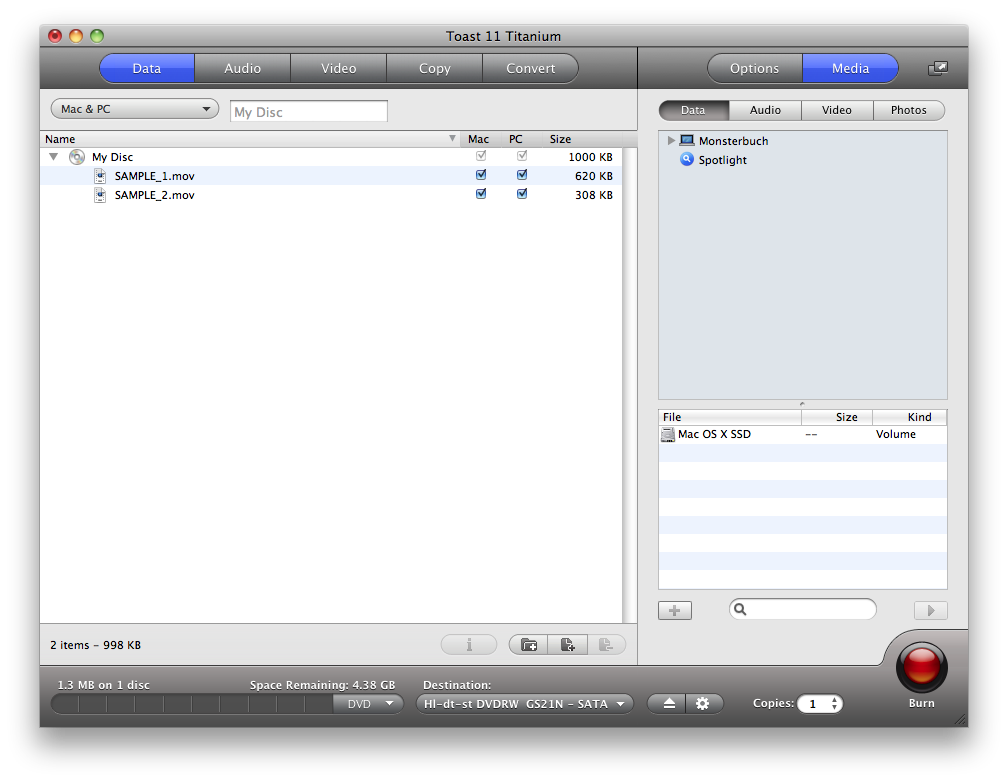Toggle PC checkbox for SAMPLE_1.mov

522,175
